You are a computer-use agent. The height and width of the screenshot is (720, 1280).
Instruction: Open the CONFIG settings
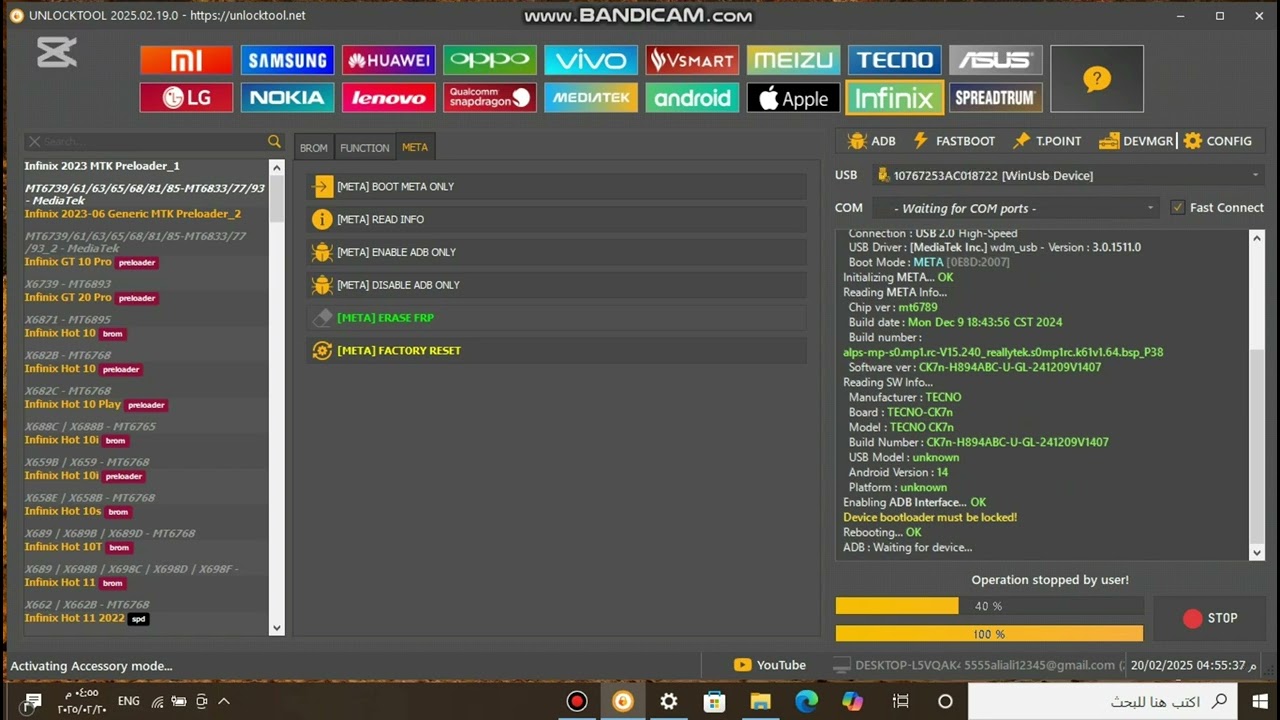[x=1218, y=141]
